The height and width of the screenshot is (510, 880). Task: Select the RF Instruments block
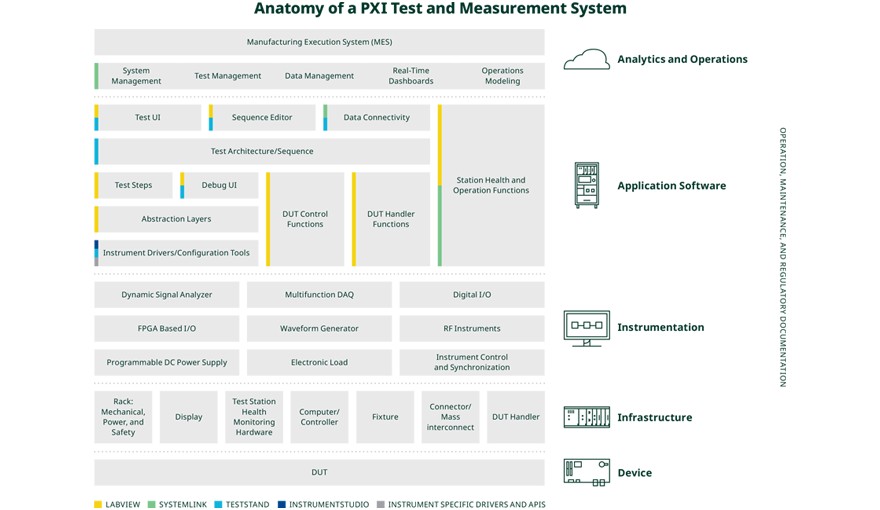(472, 329)
